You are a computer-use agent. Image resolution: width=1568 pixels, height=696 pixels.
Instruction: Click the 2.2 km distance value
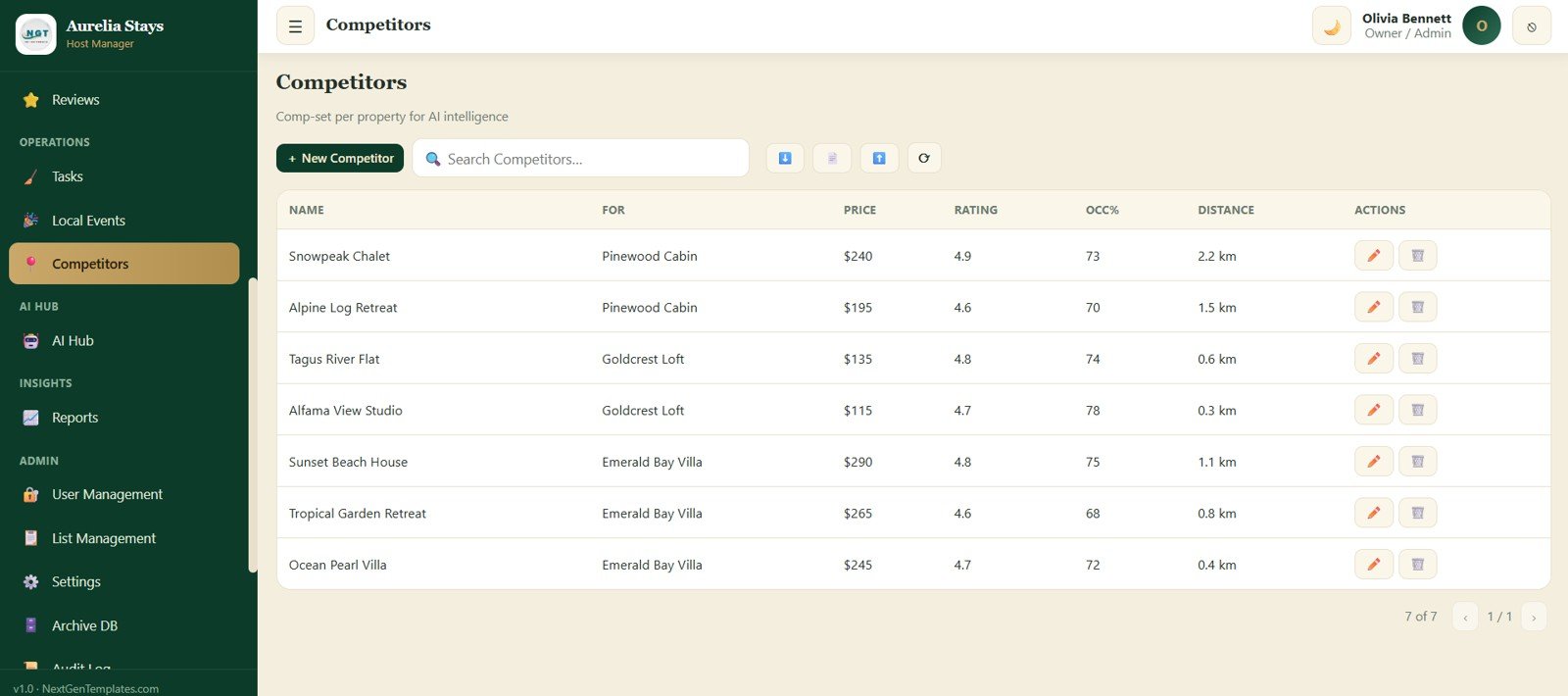1217,256
